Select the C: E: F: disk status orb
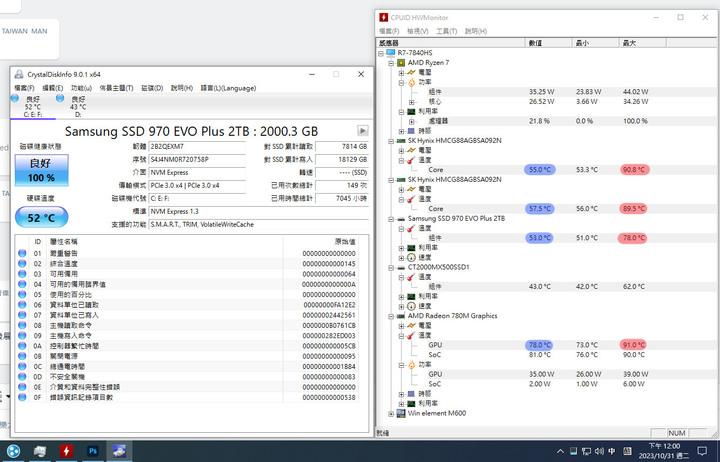Screen dimensions: 720x462 (x=15, y=98)
